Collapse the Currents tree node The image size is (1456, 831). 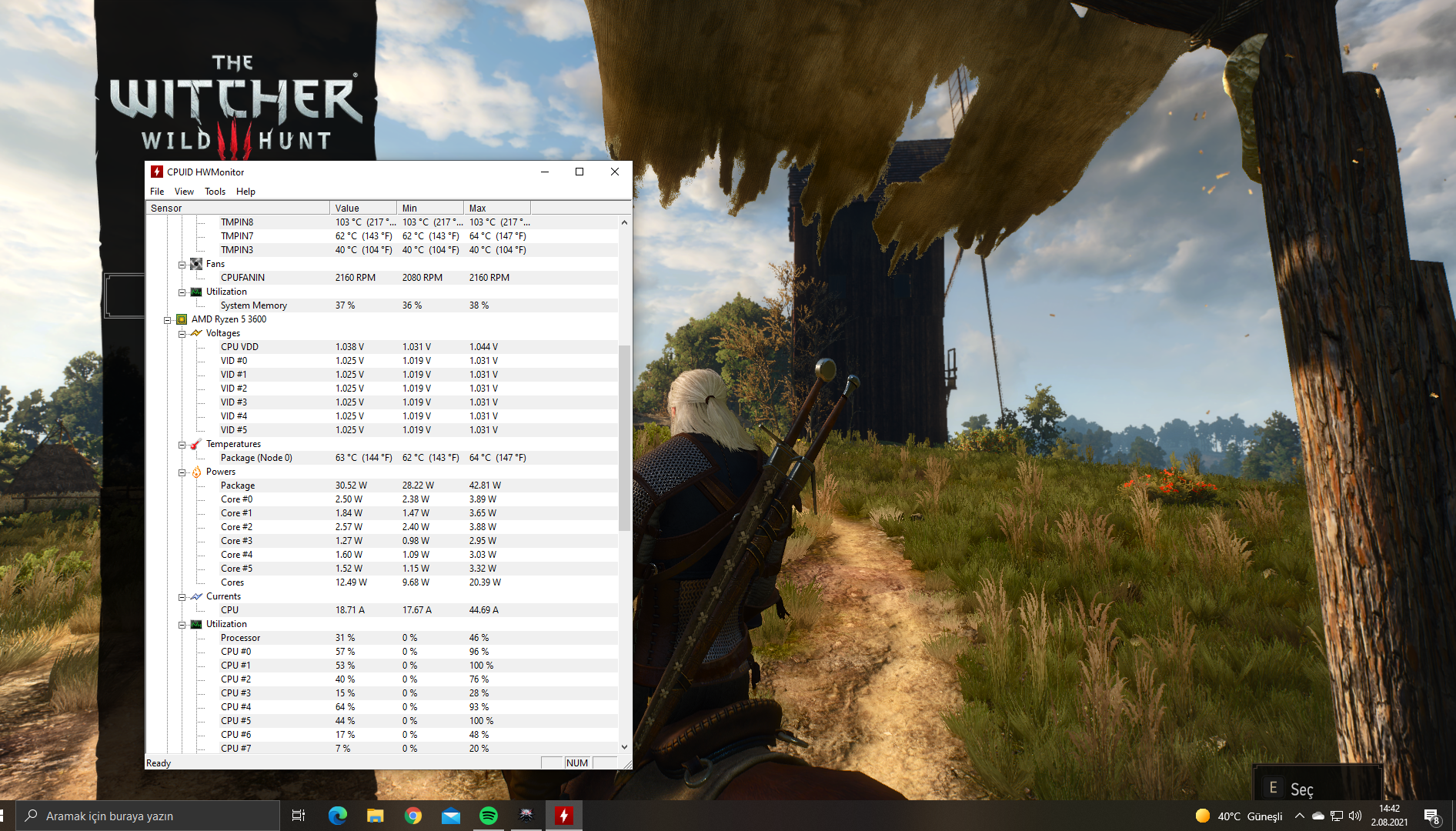click(x=182, y=596)
